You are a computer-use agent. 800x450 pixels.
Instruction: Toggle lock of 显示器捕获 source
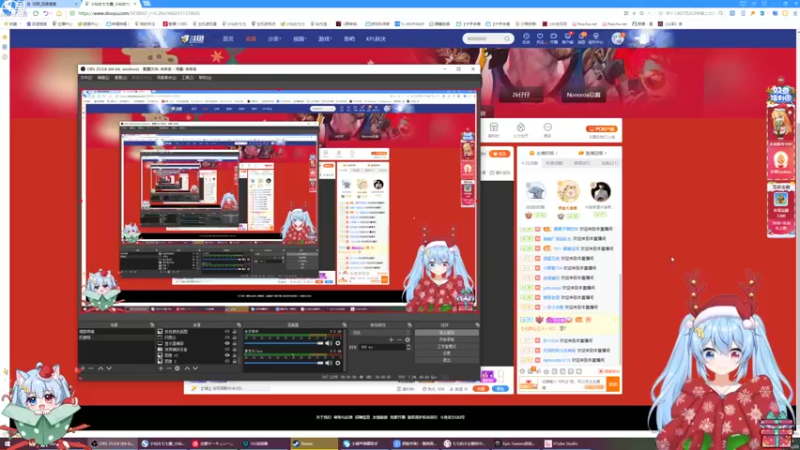(x=235, y=343)
